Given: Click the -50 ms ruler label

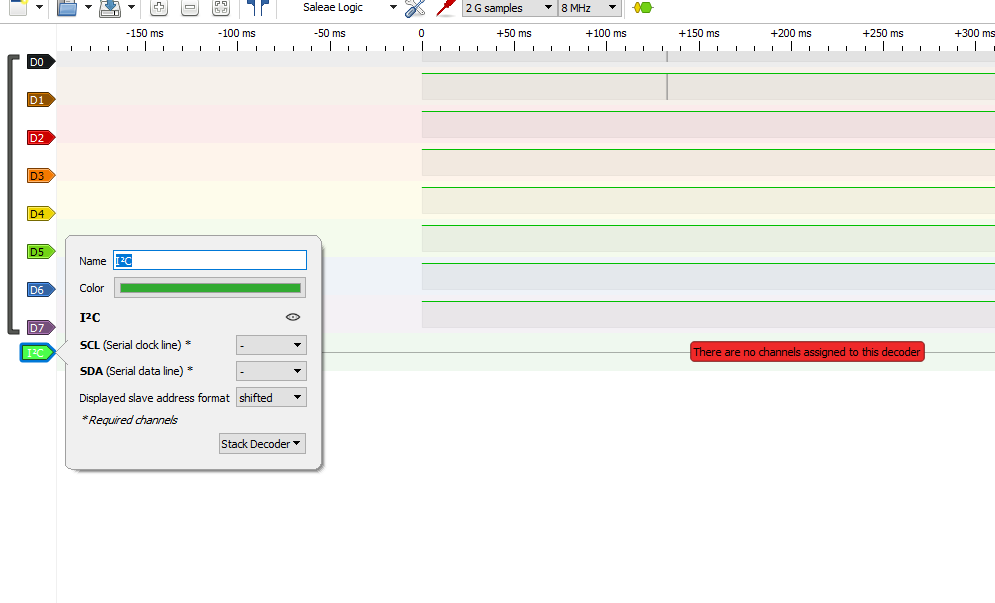Looking at the screenshot, I should (329, 34).
